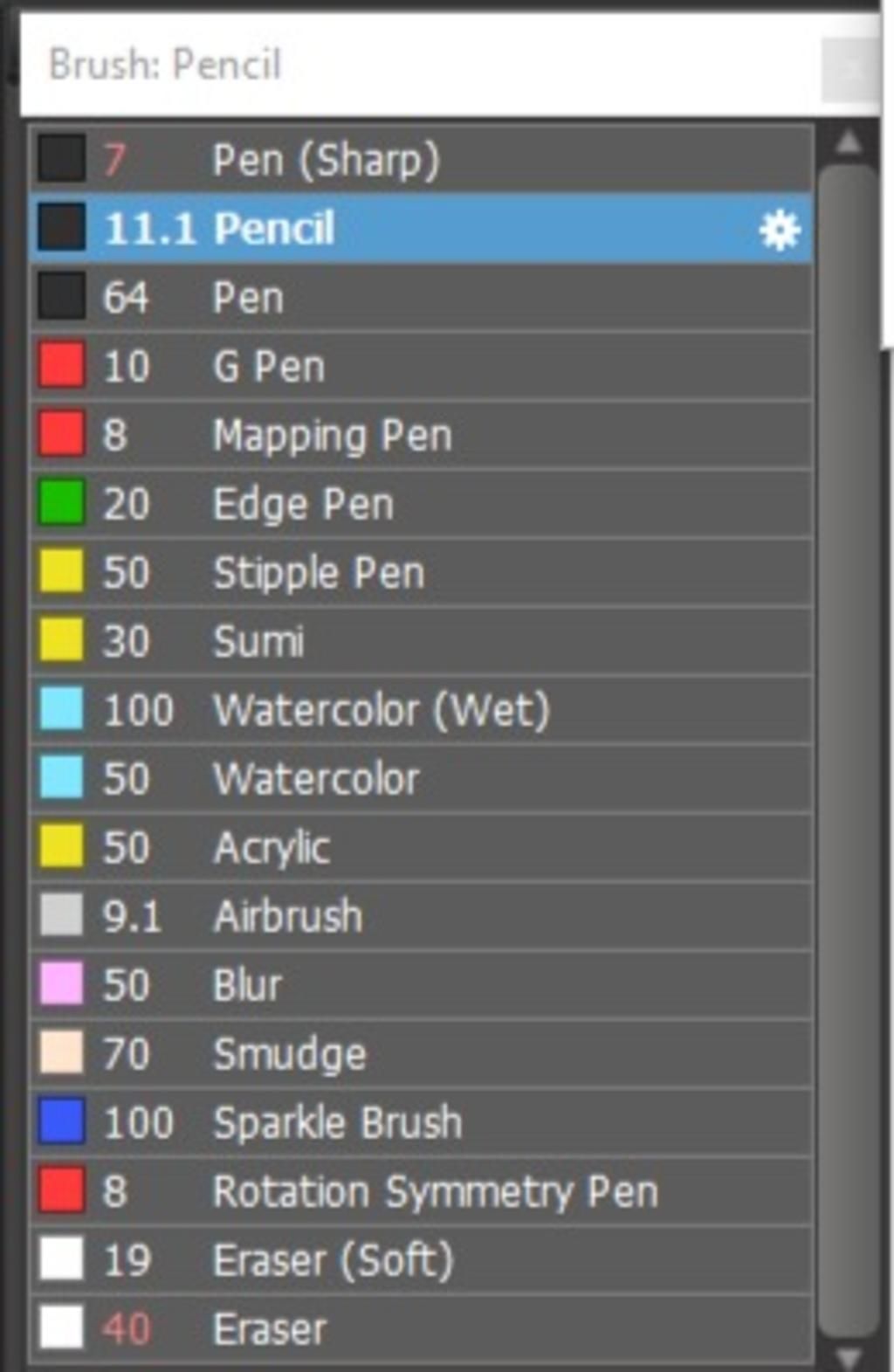The image size is (894, 1372).
Task: Select the Stipple Pen brush
Action: point(319,573)
